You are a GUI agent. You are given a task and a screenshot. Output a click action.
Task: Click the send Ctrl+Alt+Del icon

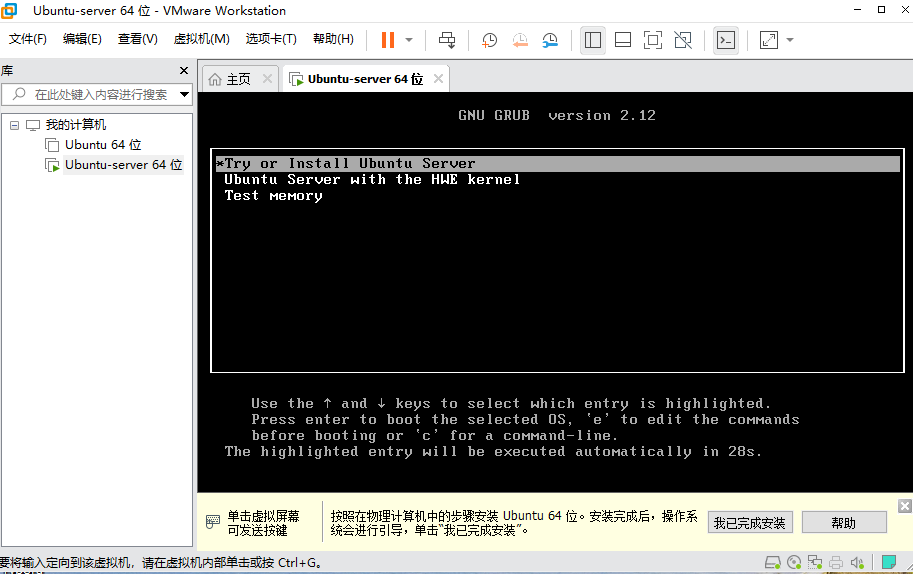[447, 40]
